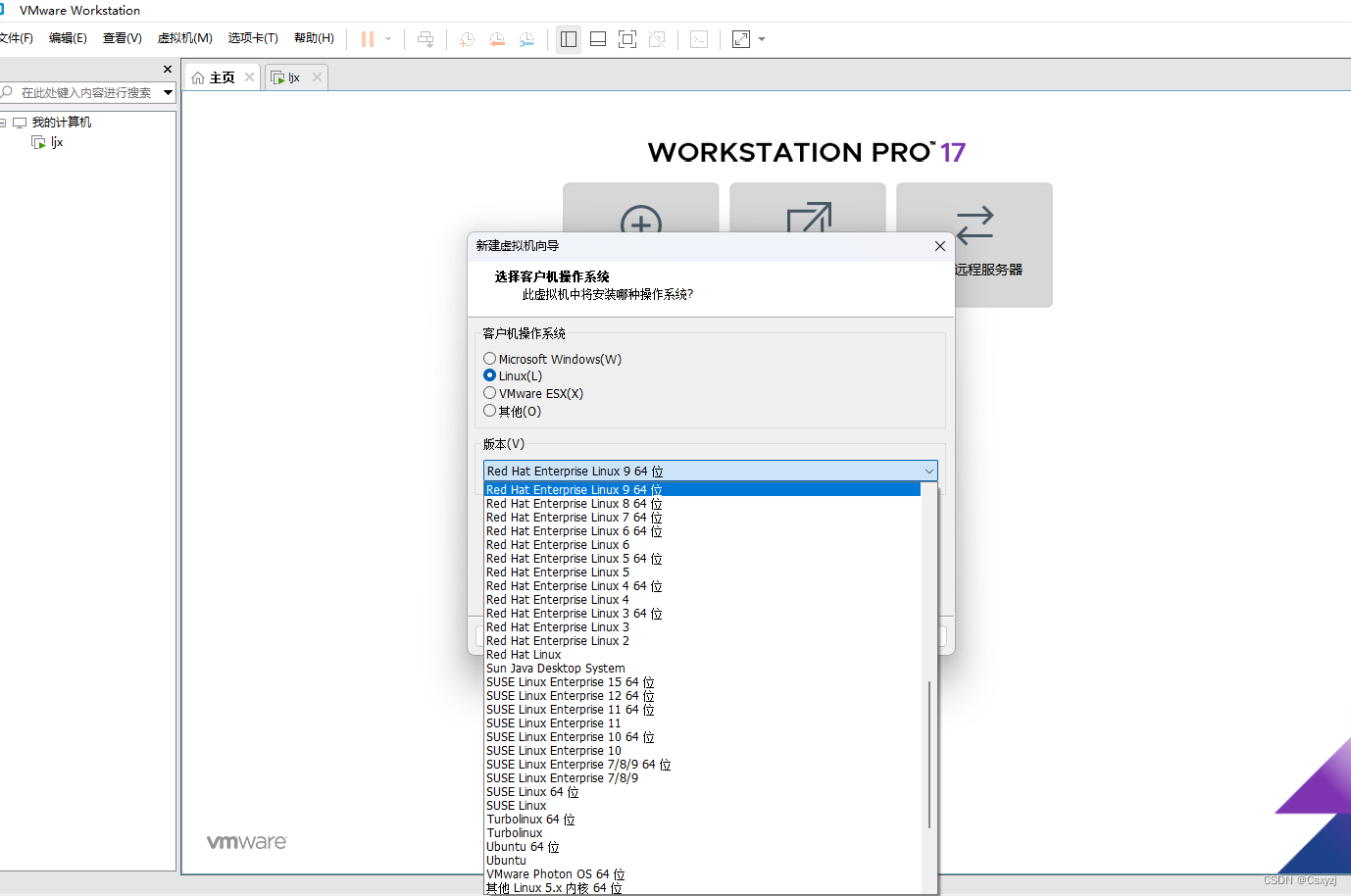Choose SUSE Linux Enterprise 12 64 位
Image resolution: width=1351 pixels, height=896 pixels.
702,695
